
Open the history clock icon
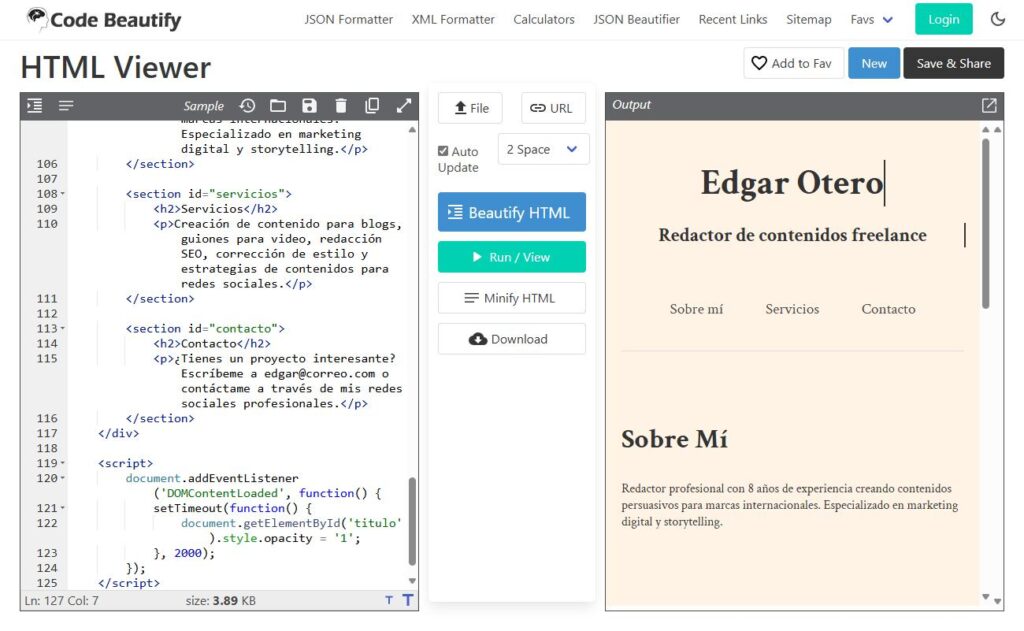click(x=247, y=105)
